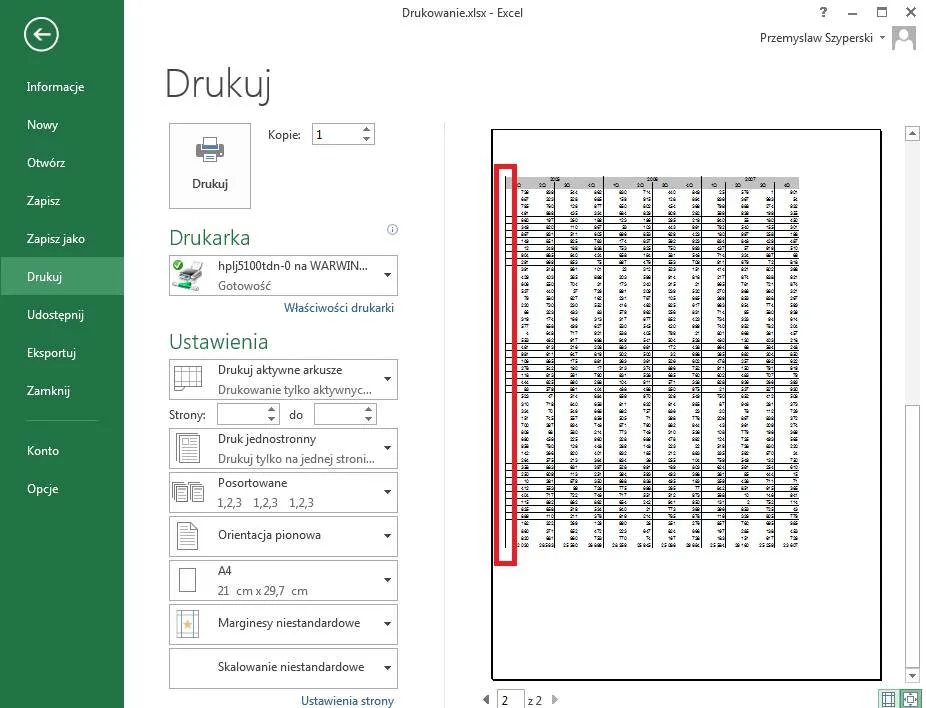Viewport: 926px width, 708px height.
Task: Open the Help question mark icon
Action: click(x=822, y=13)
